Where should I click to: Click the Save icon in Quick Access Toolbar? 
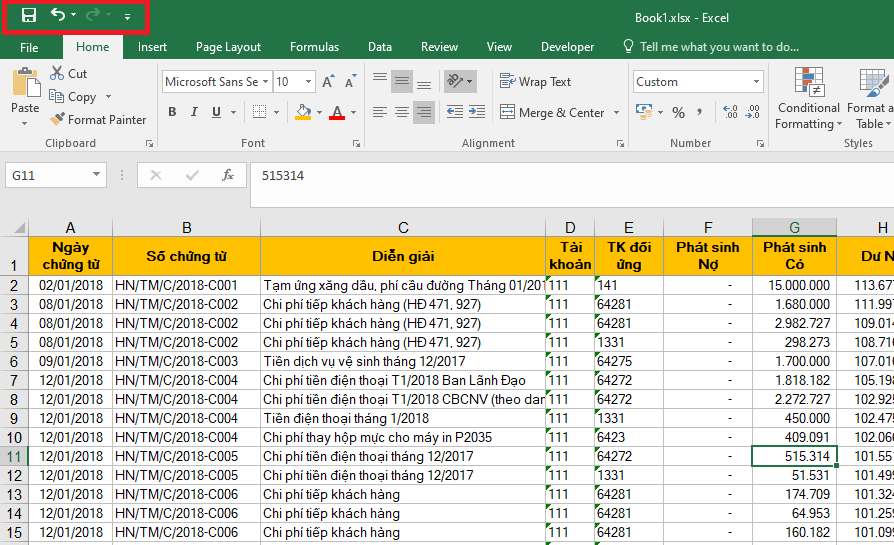pos(29,16)
